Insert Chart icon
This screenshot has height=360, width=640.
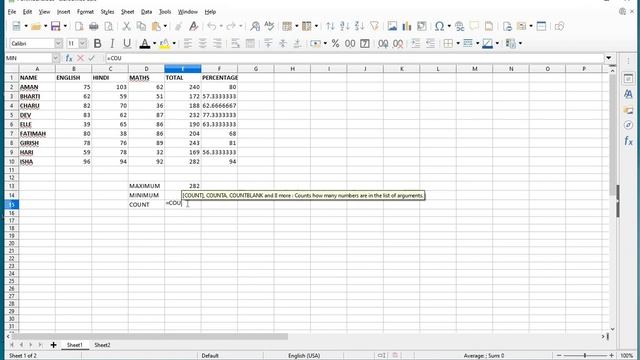click(x=407, y=27)
